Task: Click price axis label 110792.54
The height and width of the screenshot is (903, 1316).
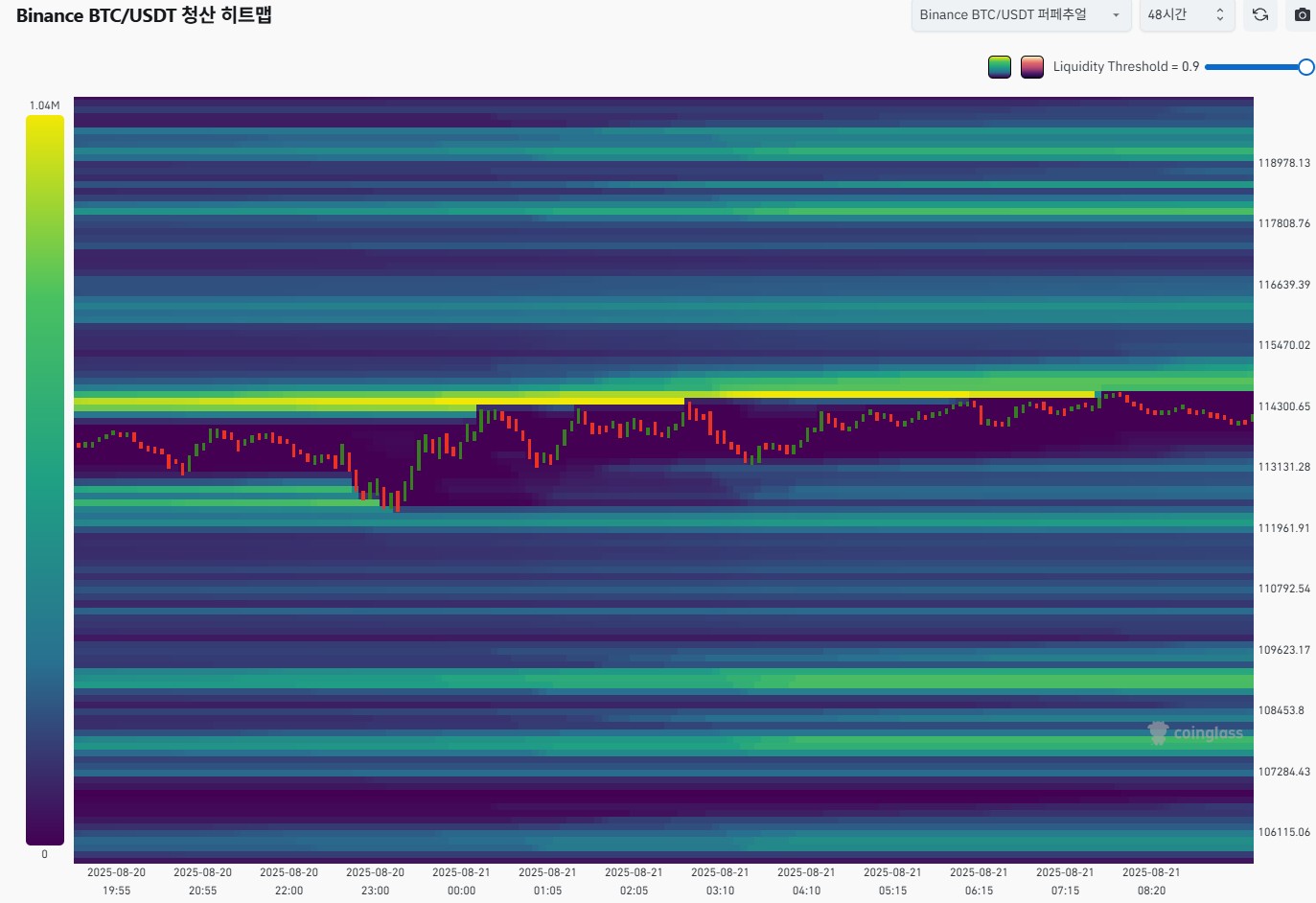Action: [1284, 589]
